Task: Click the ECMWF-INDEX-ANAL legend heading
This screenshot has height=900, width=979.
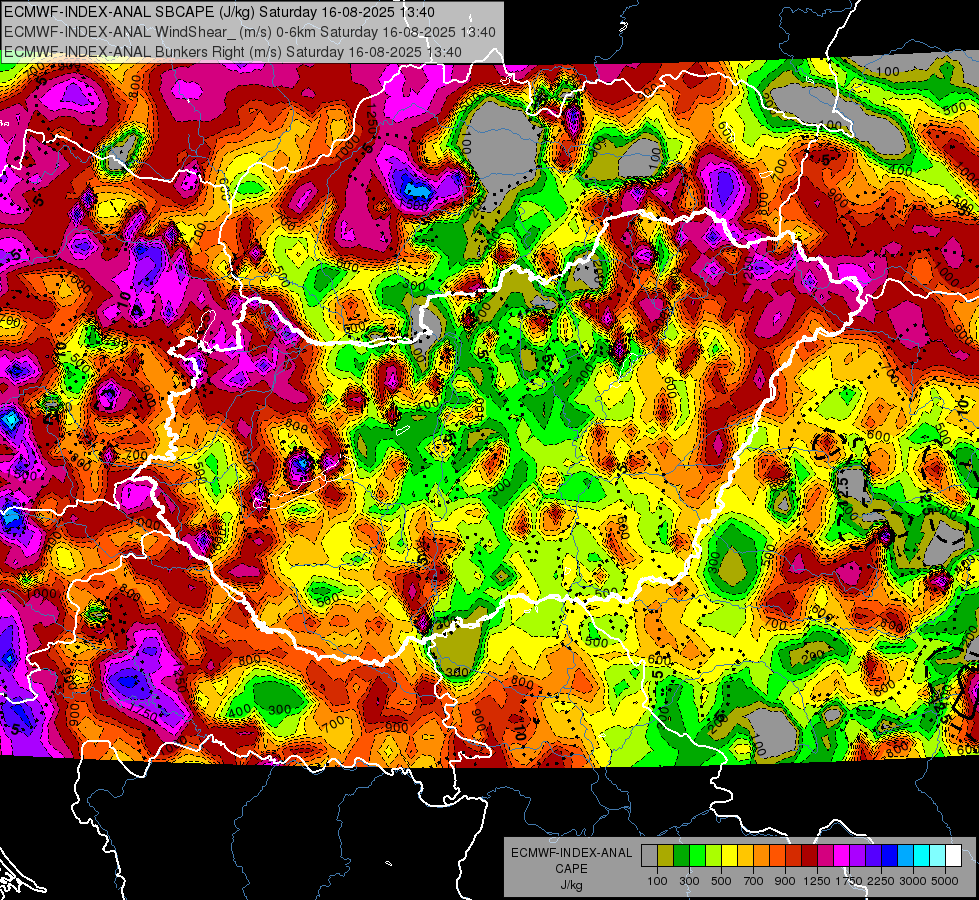Action: tap(571, 853)
